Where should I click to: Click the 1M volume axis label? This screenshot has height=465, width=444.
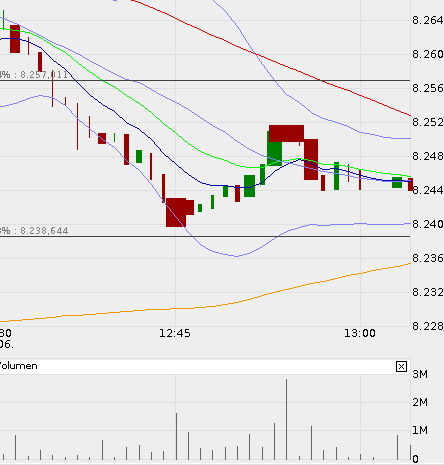(420, 430)
